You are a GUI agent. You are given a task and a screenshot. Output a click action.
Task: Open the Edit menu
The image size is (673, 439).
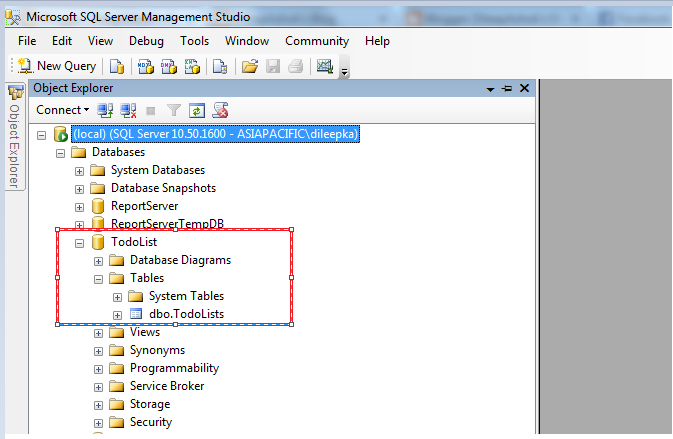62,41
